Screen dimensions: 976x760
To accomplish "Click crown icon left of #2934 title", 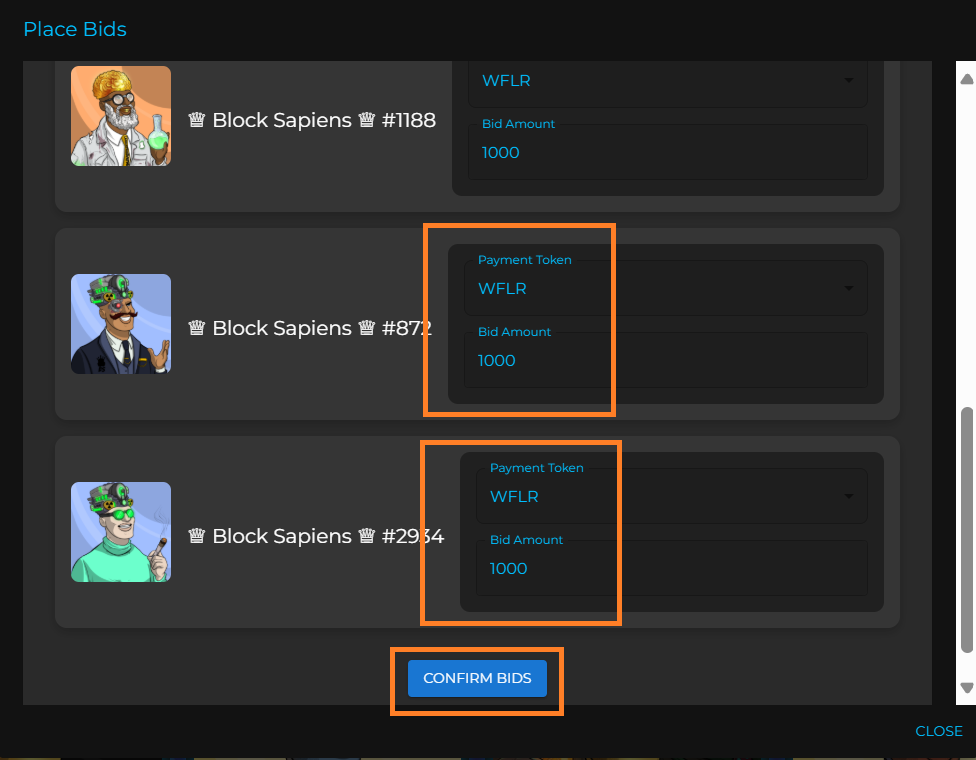I will click(x=196, y=537).
